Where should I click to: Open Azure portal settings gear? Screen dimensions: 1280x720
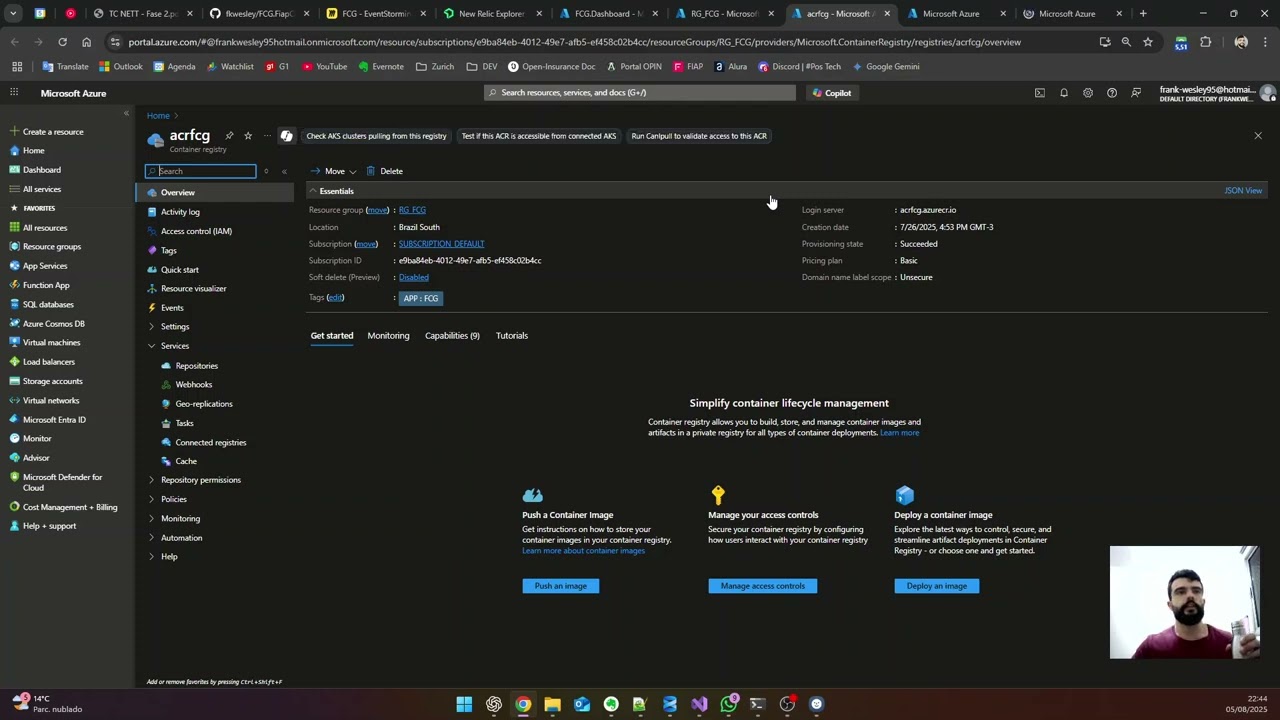coord(1088,93)
